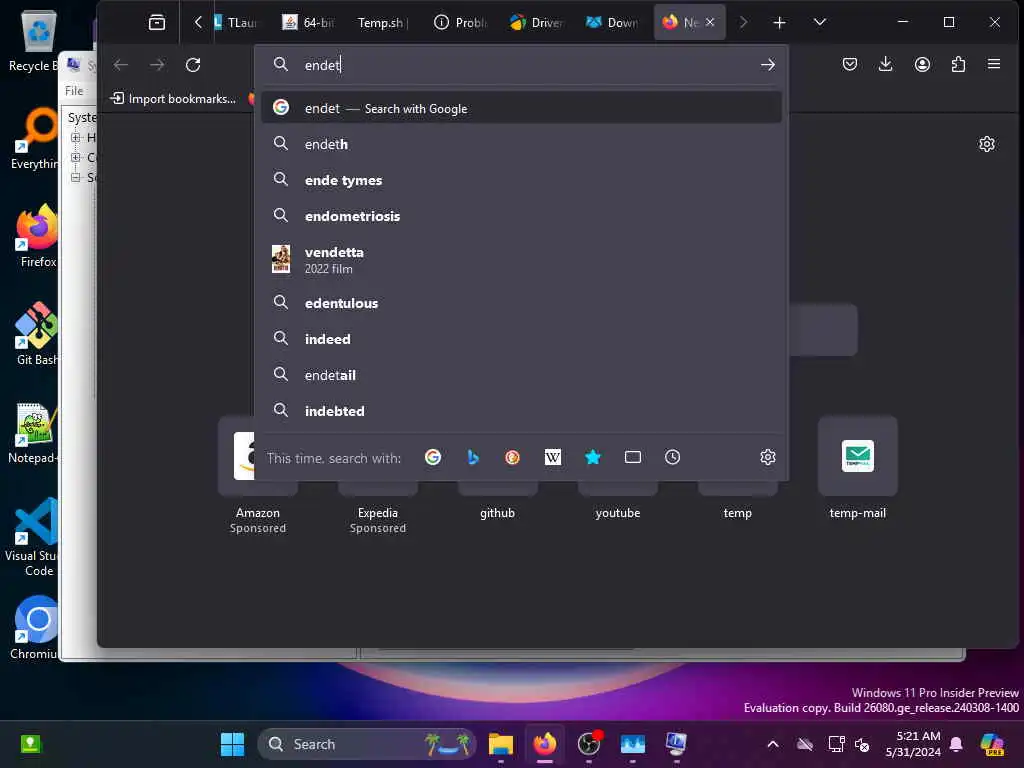The image size is (1024, 768).
Task: Choose the 'indeed' search suggestion
Action: click(521, 339)
